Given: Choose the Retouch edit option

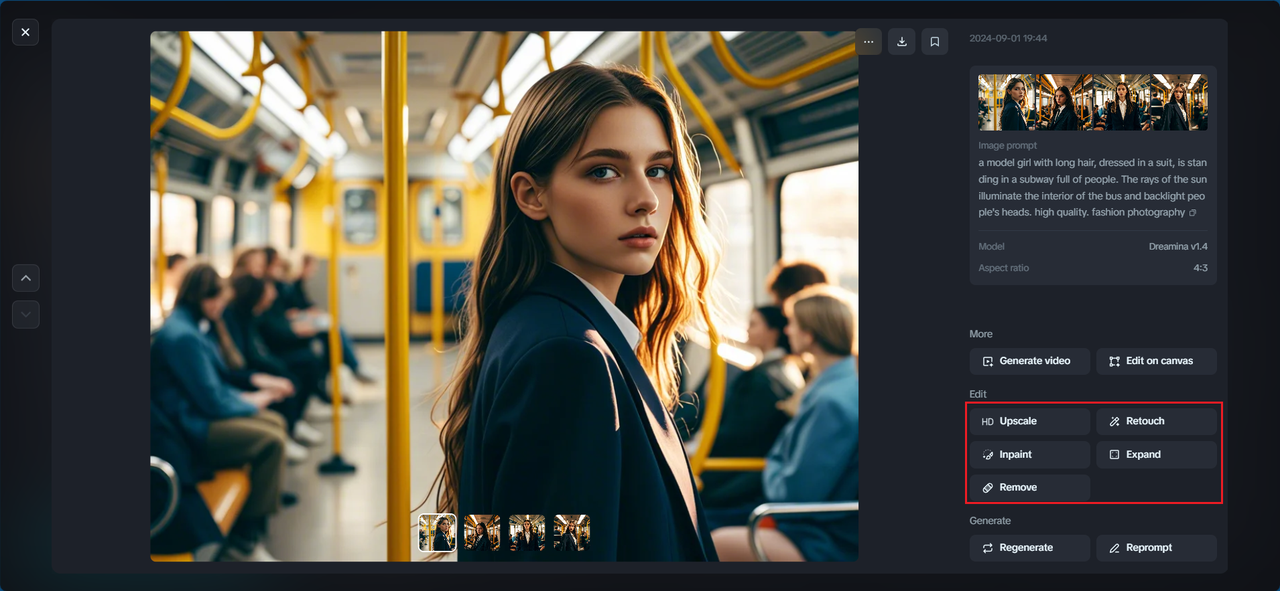Looking at the screenshot, I should tap(1157, 422).
